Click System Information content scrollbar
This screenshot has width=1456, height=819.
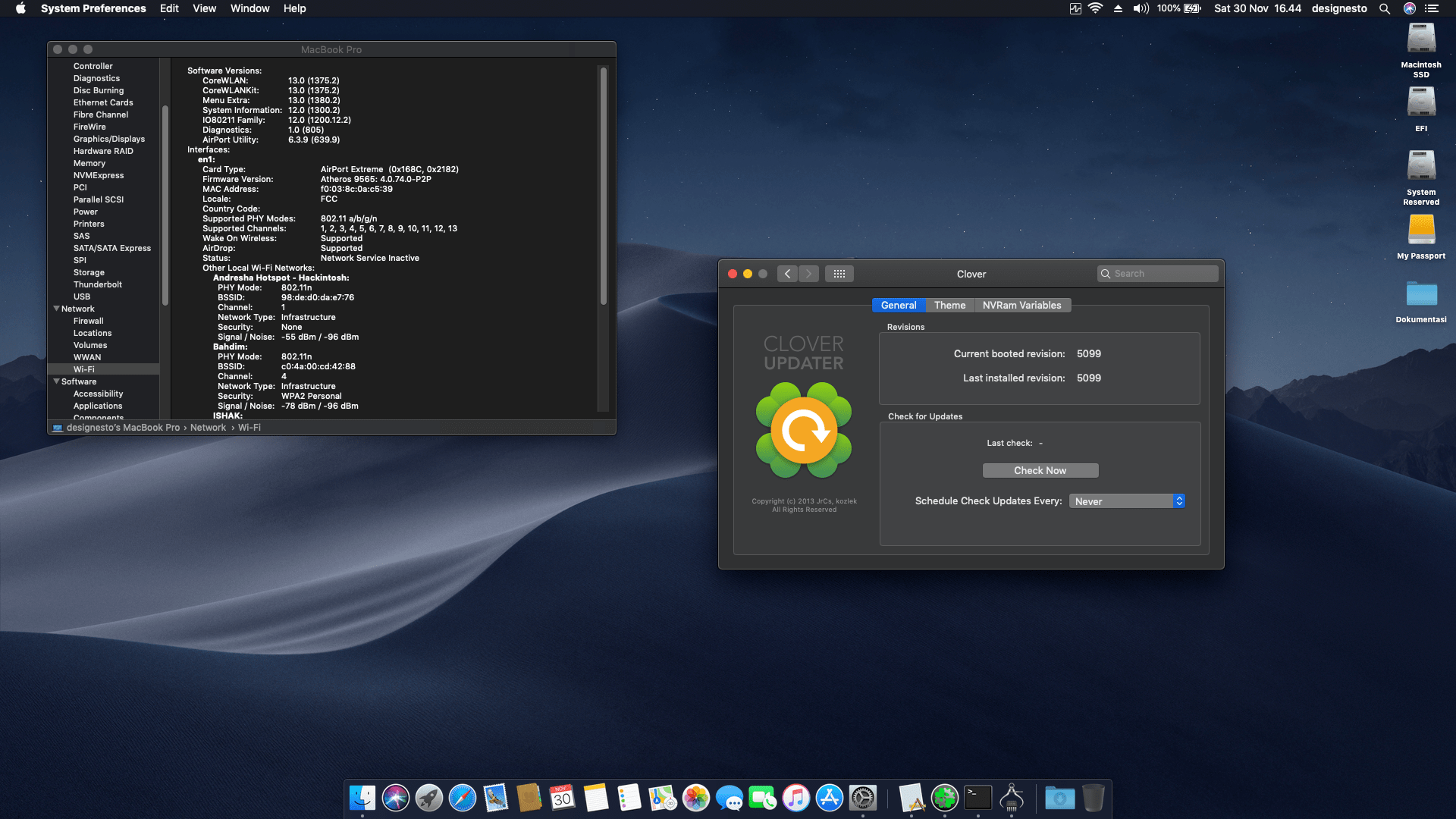[x=604, y=186]
